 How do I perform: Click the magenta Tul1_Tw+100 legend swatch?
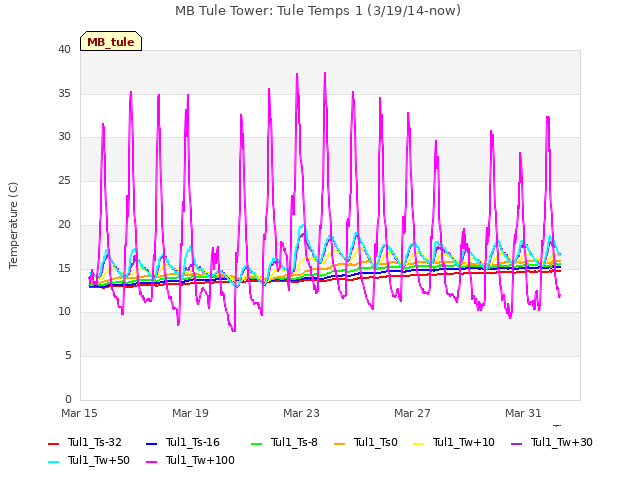click(151, 461)
